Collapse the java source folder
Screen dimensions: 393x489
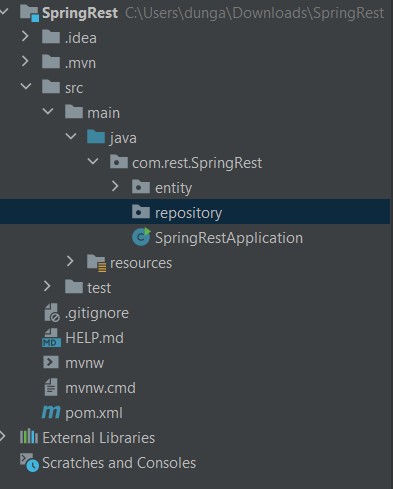tap(71, 136)
